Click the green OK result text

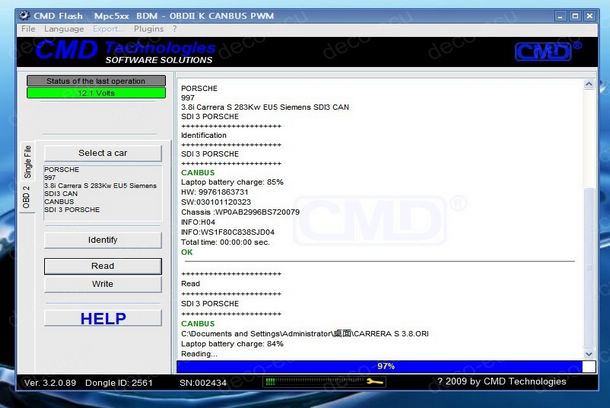click(187, 252)
